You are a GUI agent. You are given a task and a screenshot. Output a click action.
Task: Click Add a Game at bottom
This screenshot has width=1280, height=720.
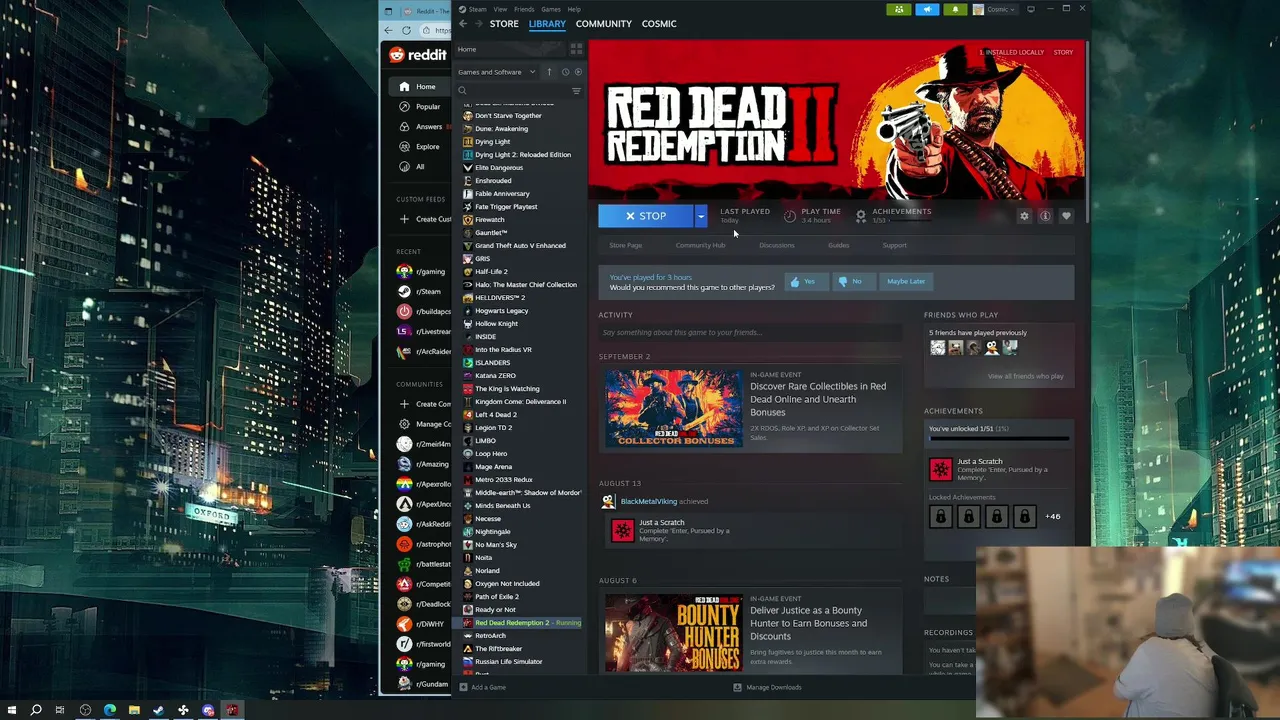pyautogui.click(x=482, y=687)
